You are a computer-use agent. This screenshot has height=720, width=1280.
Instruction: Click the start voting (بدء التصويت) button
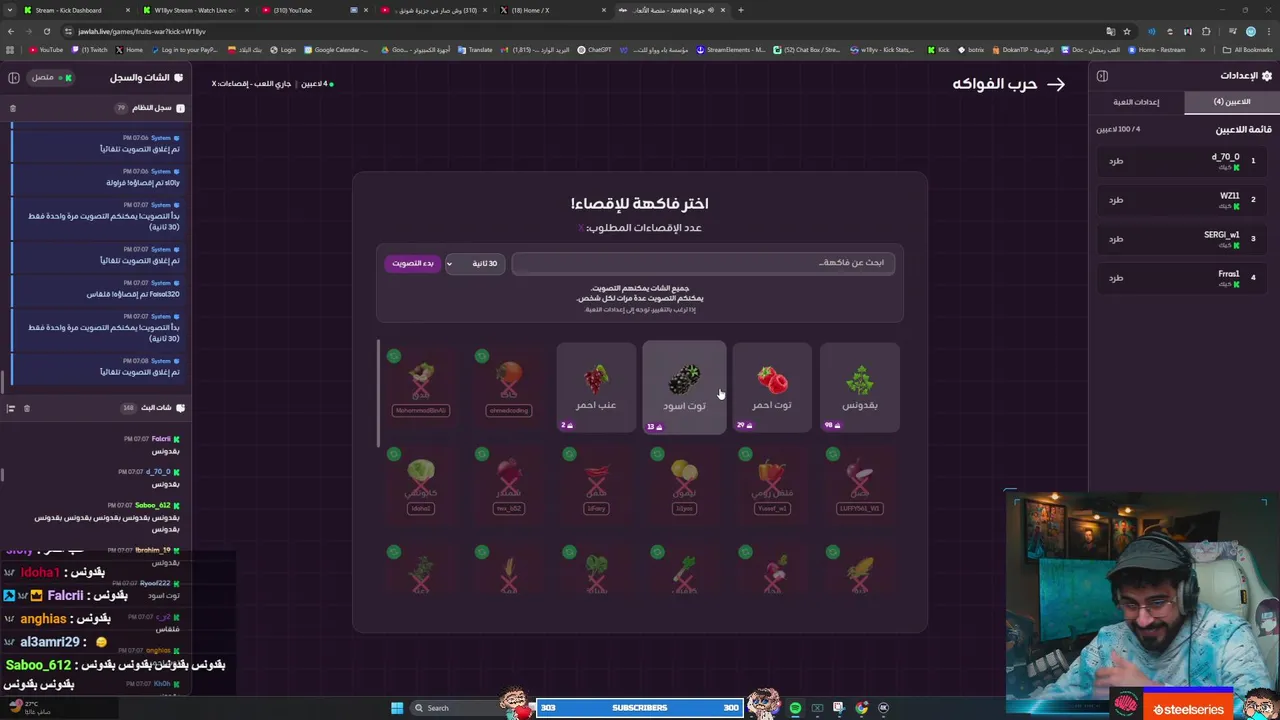(x=412, y=263)
